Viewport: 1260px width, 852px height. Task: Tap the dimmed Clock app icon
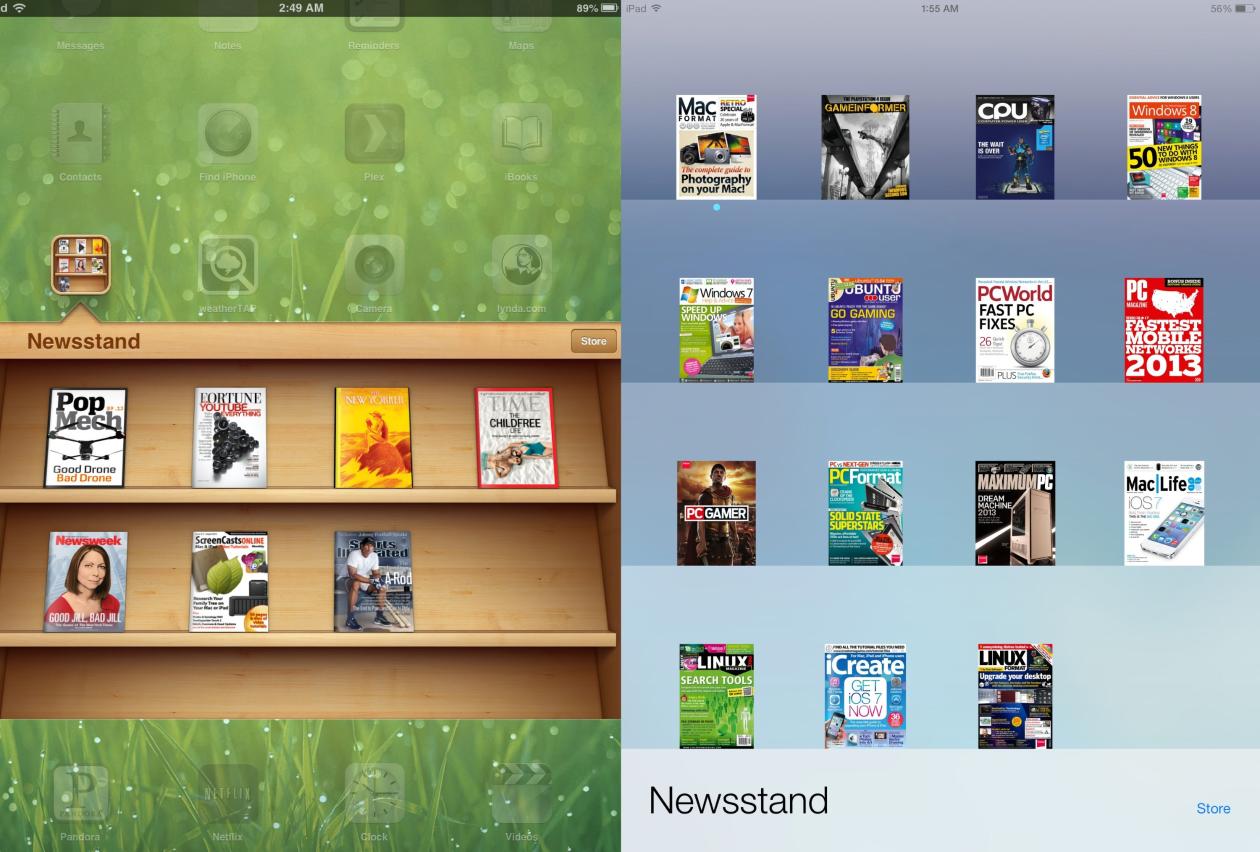[x=374, y=795]
